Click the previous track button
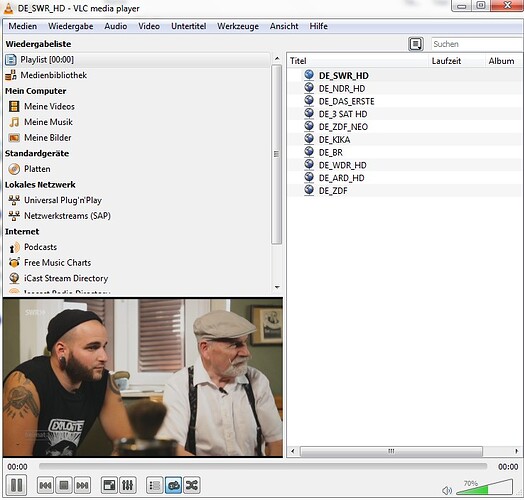Viewport: 524px width, 500px height. pos(45,485)
